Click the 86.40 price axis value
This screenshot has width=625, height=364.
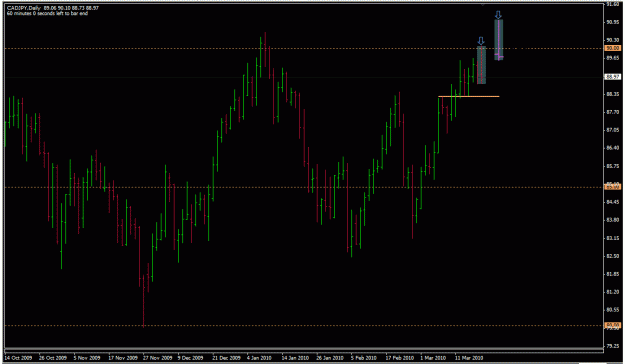click(613, 148)
